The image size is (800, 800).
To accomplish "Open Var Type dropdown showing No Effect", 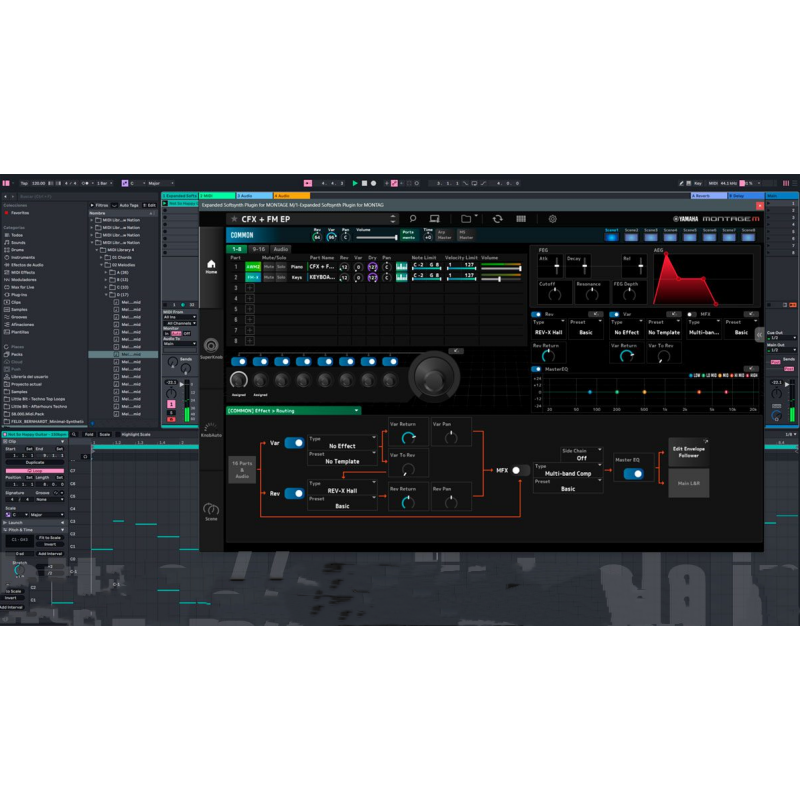I will (342, 442).
